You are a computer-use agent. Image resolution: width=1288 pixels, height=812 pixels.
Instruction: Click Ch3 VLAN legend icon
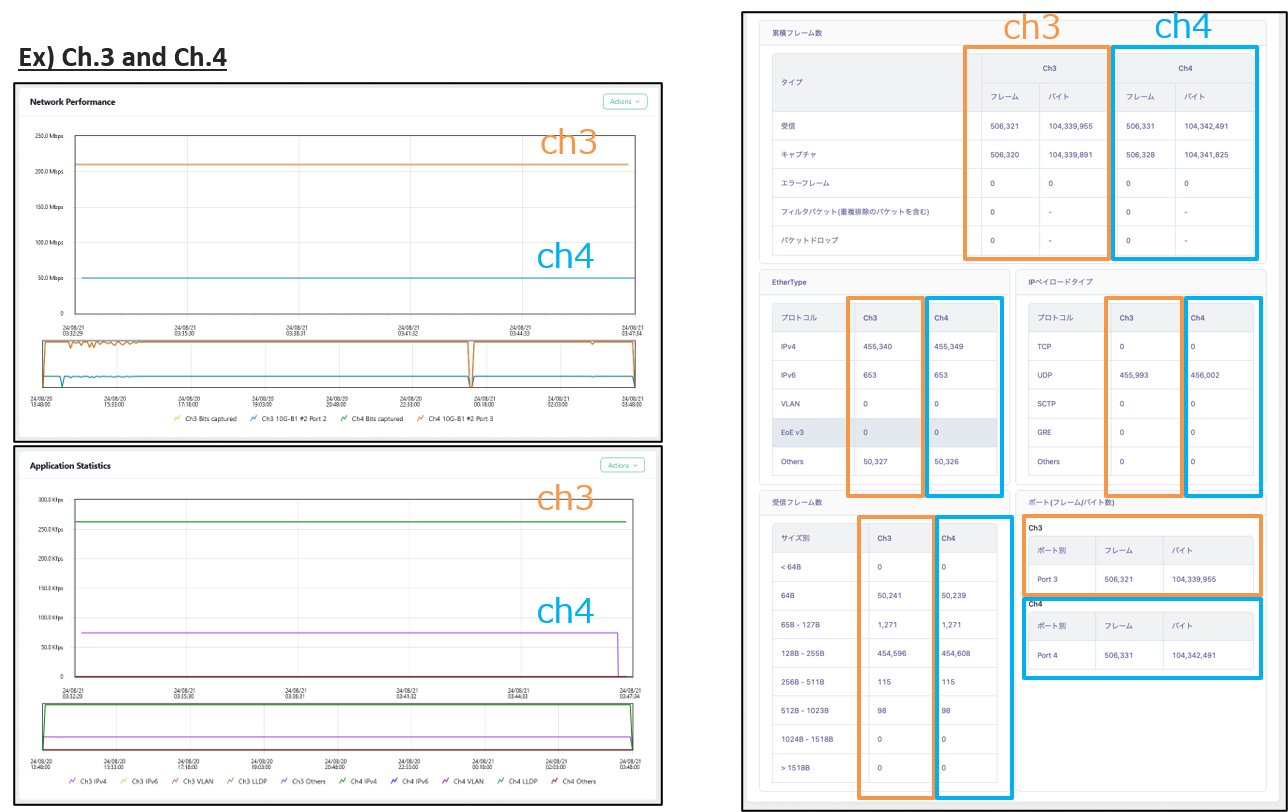click(x=176, y=781)
